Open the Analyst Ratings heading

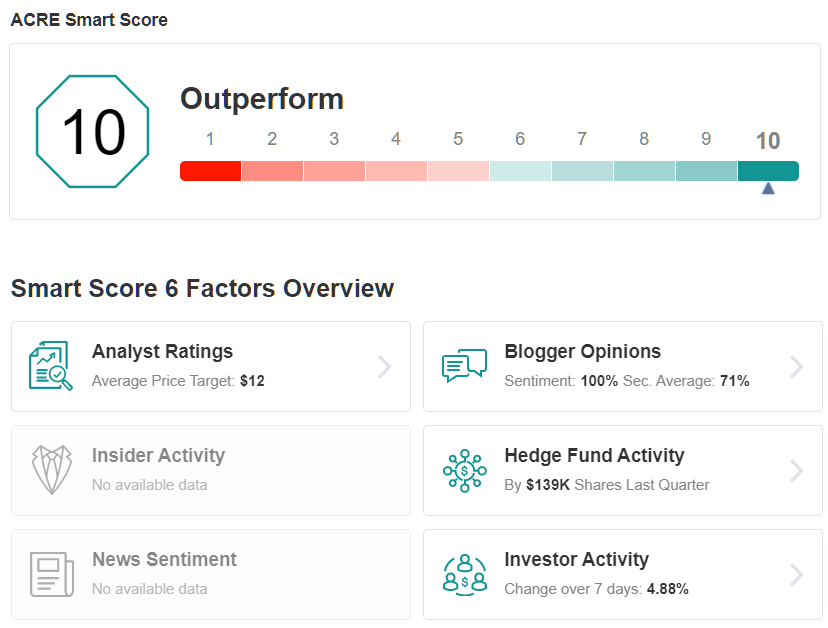click(162, 351)
